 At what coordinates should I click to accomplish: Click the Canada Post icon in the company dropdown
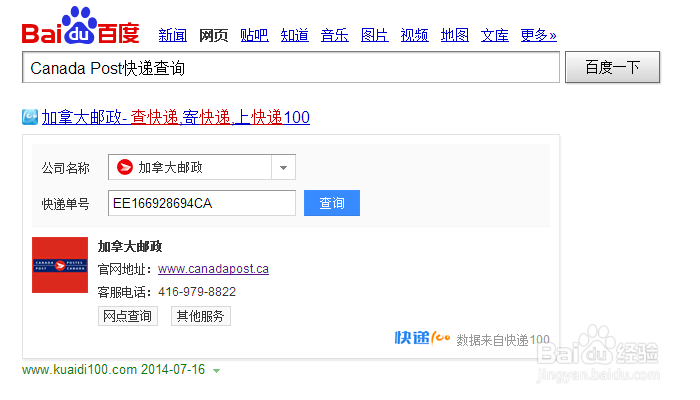click(x=125, y=167)
